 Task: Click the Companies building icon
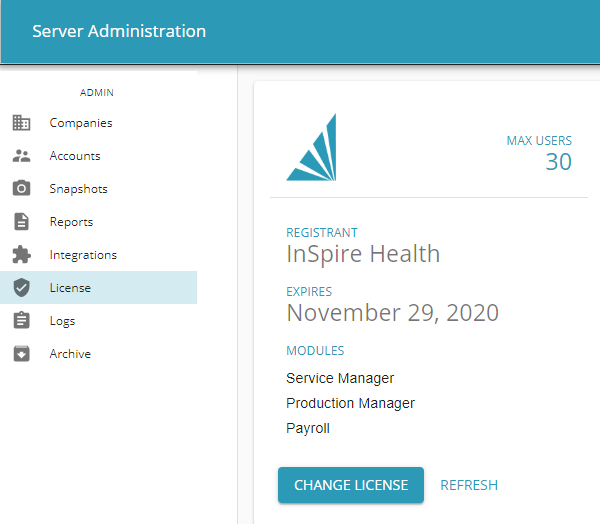coord(21,123)
